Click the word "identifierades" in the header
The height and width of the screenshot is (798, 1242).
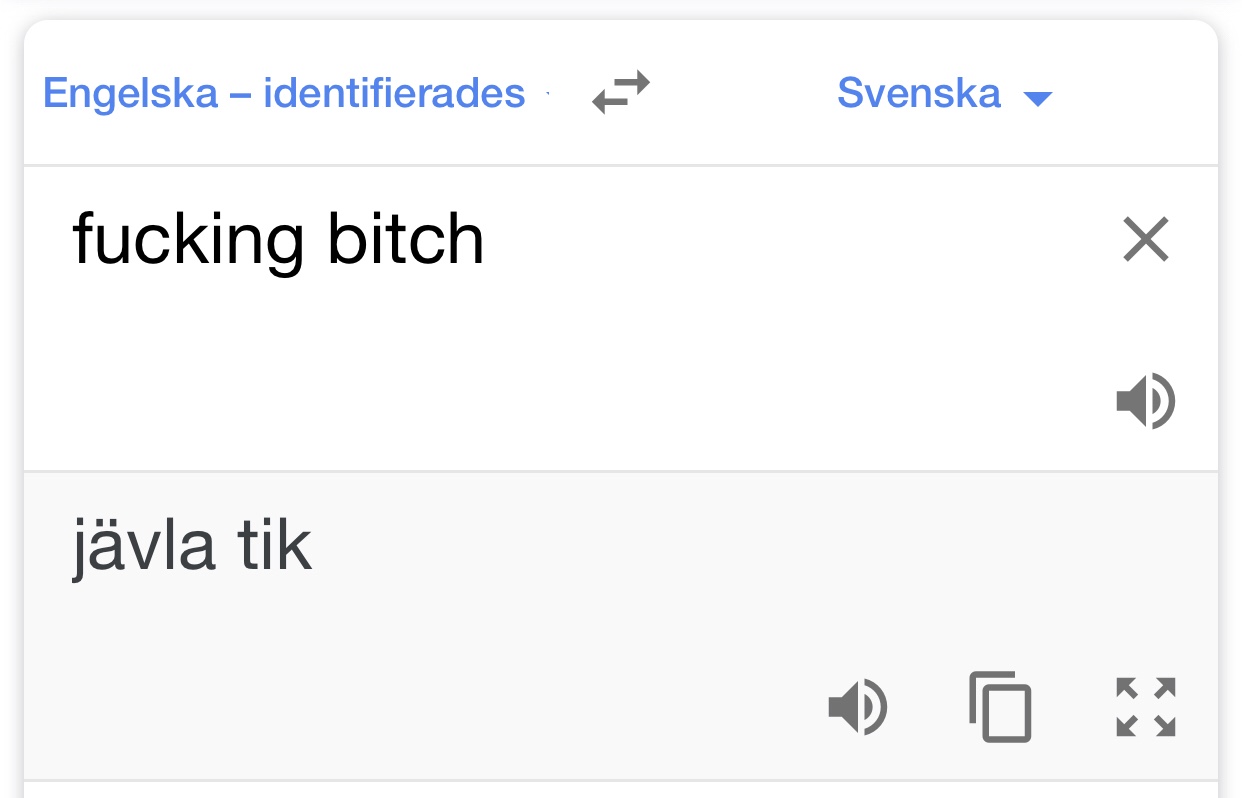point(394,93)
